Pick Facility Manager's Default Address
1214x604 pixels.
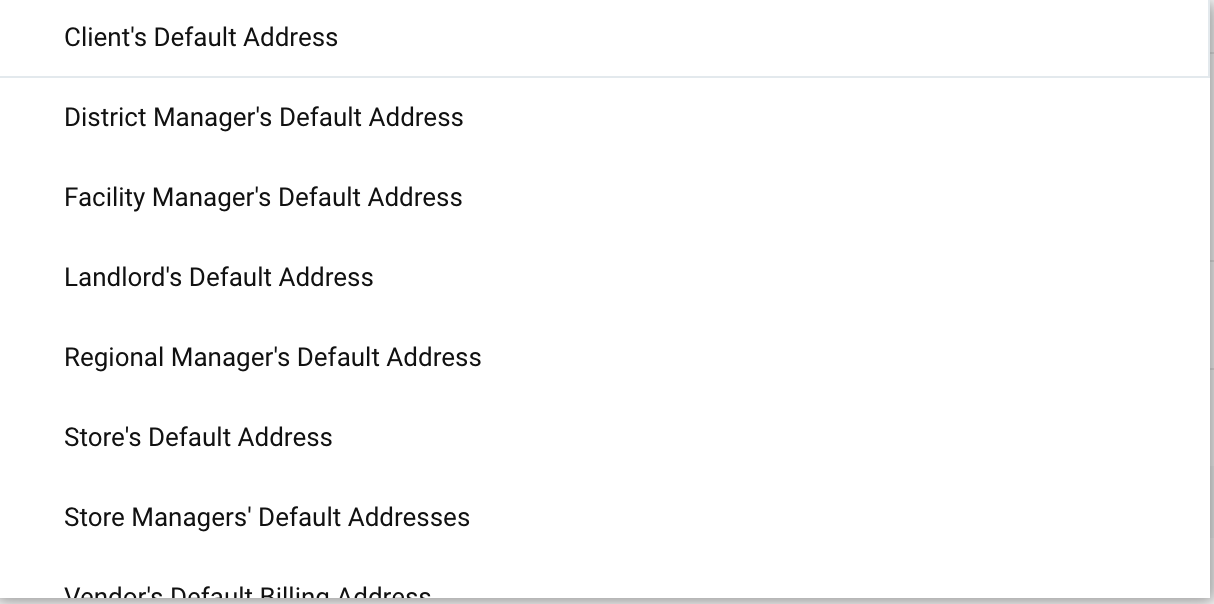tap(263, 198)
